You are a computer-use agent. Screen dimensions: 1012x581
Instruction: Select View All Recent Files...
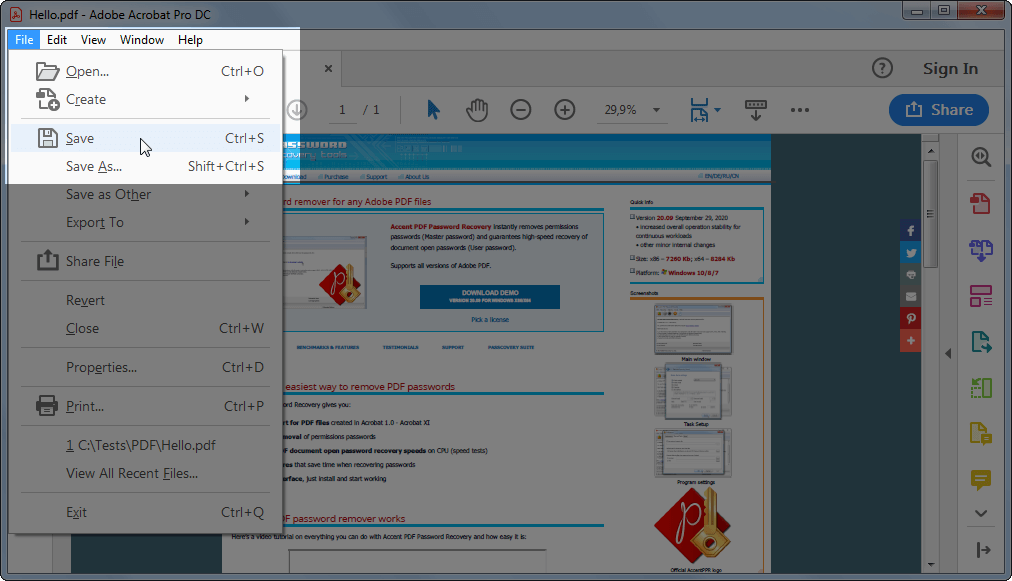coord(146,473)
